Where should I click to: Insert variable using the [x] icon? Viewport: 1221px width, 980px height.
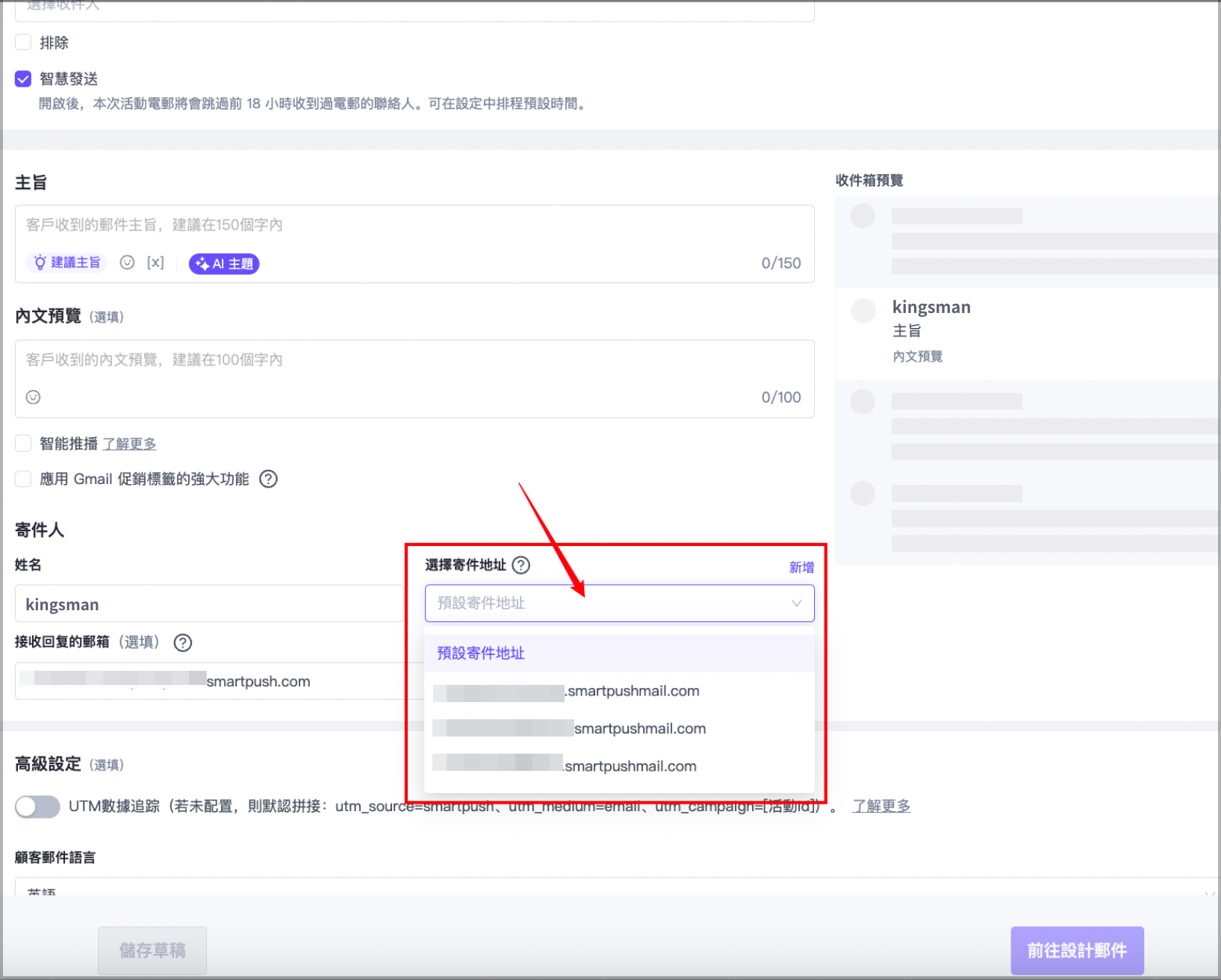[x=155, y=263]
